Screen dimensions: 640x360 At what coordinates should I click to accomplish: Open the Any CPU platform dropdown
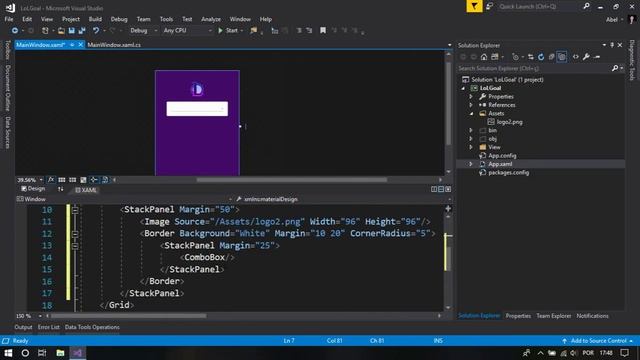coord(187,31)
